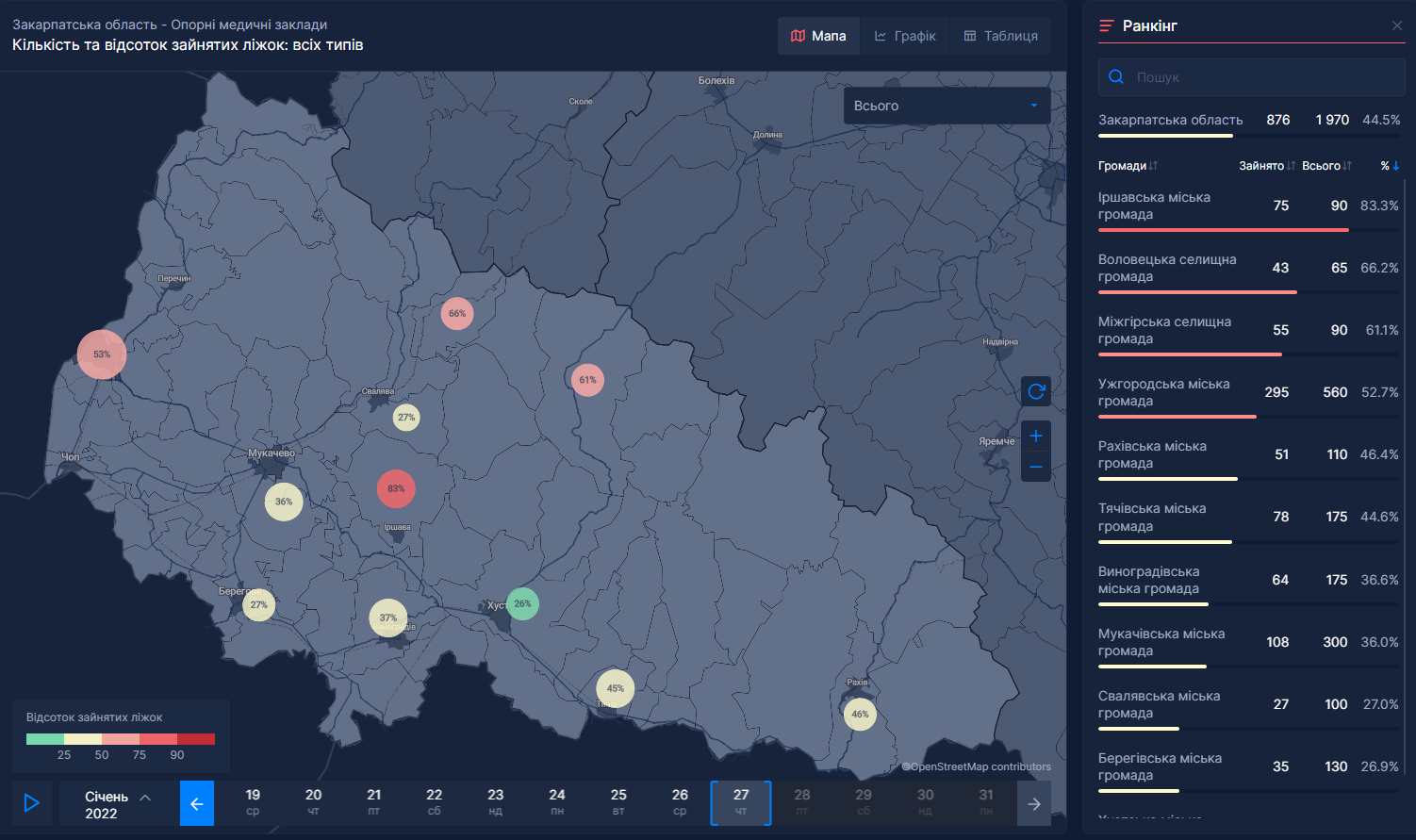Sort ranking by Всього column
1416x840 pixels.
coord(1325,166)
